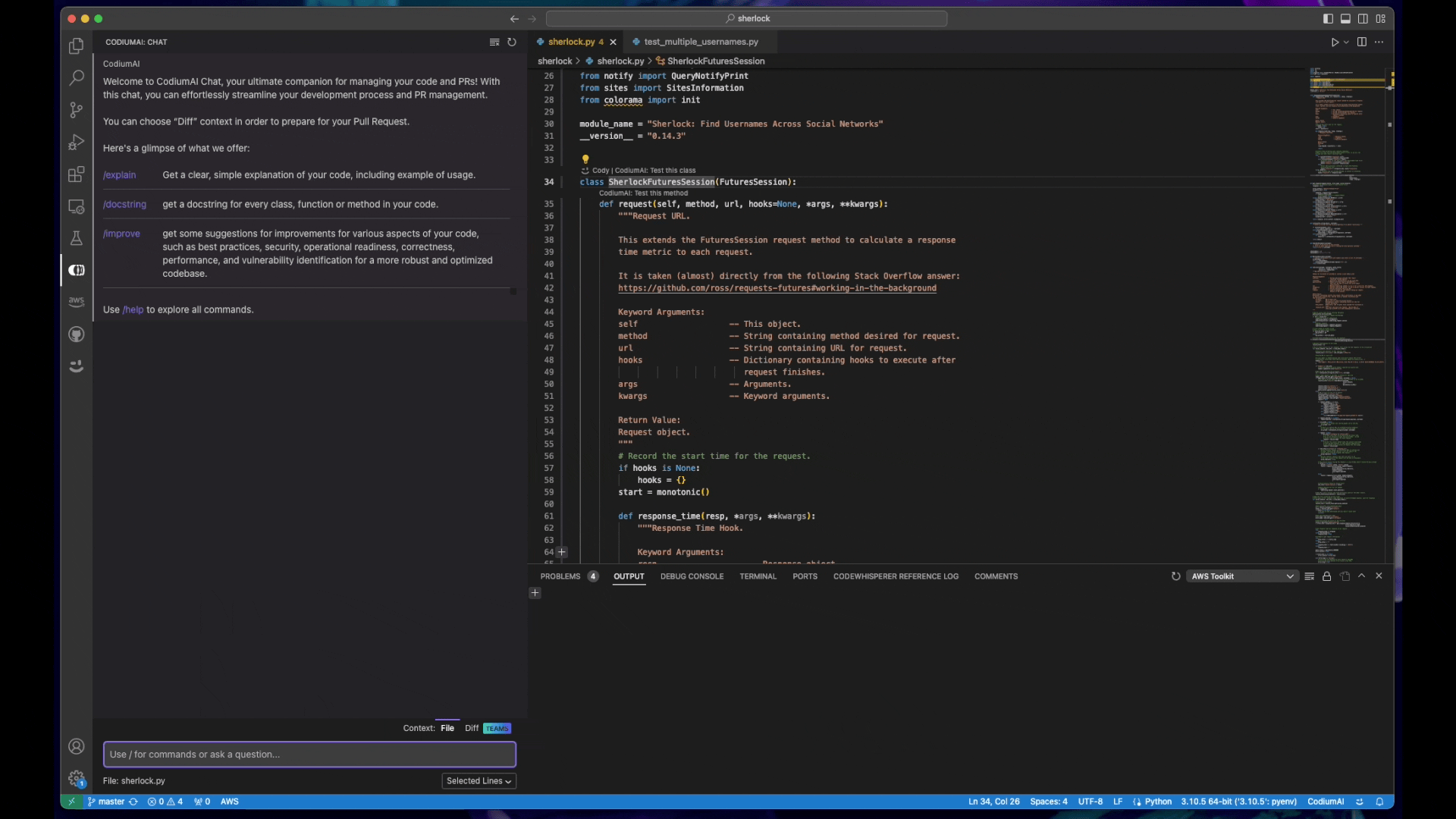The width and height of the screenshot is (1456, 819).
Task: Switch to the PROBLEMS tab in panel
Action: pyautogui.click(x=561, y=576)
